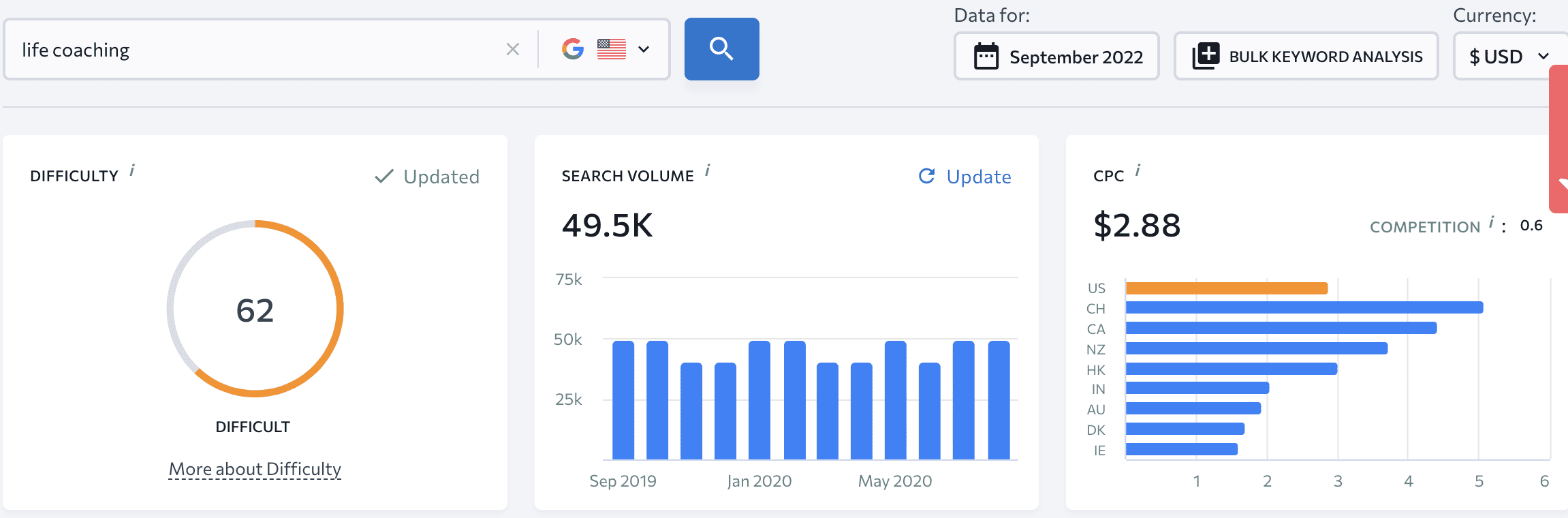Screen dimensions: 1568x518
Task: Click the bulk keyword analysis plus icon
Action: click(x=1206, y=56)
